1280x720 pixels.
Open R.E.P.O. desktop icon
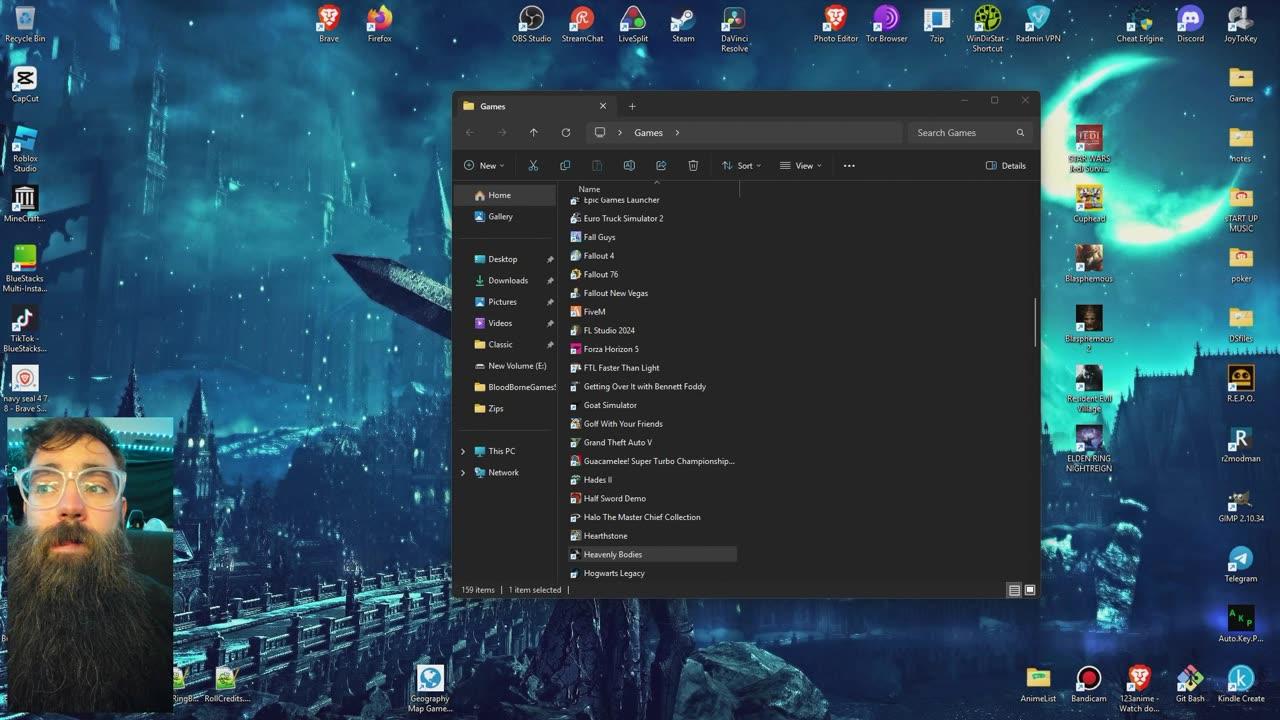point(1241,384)
